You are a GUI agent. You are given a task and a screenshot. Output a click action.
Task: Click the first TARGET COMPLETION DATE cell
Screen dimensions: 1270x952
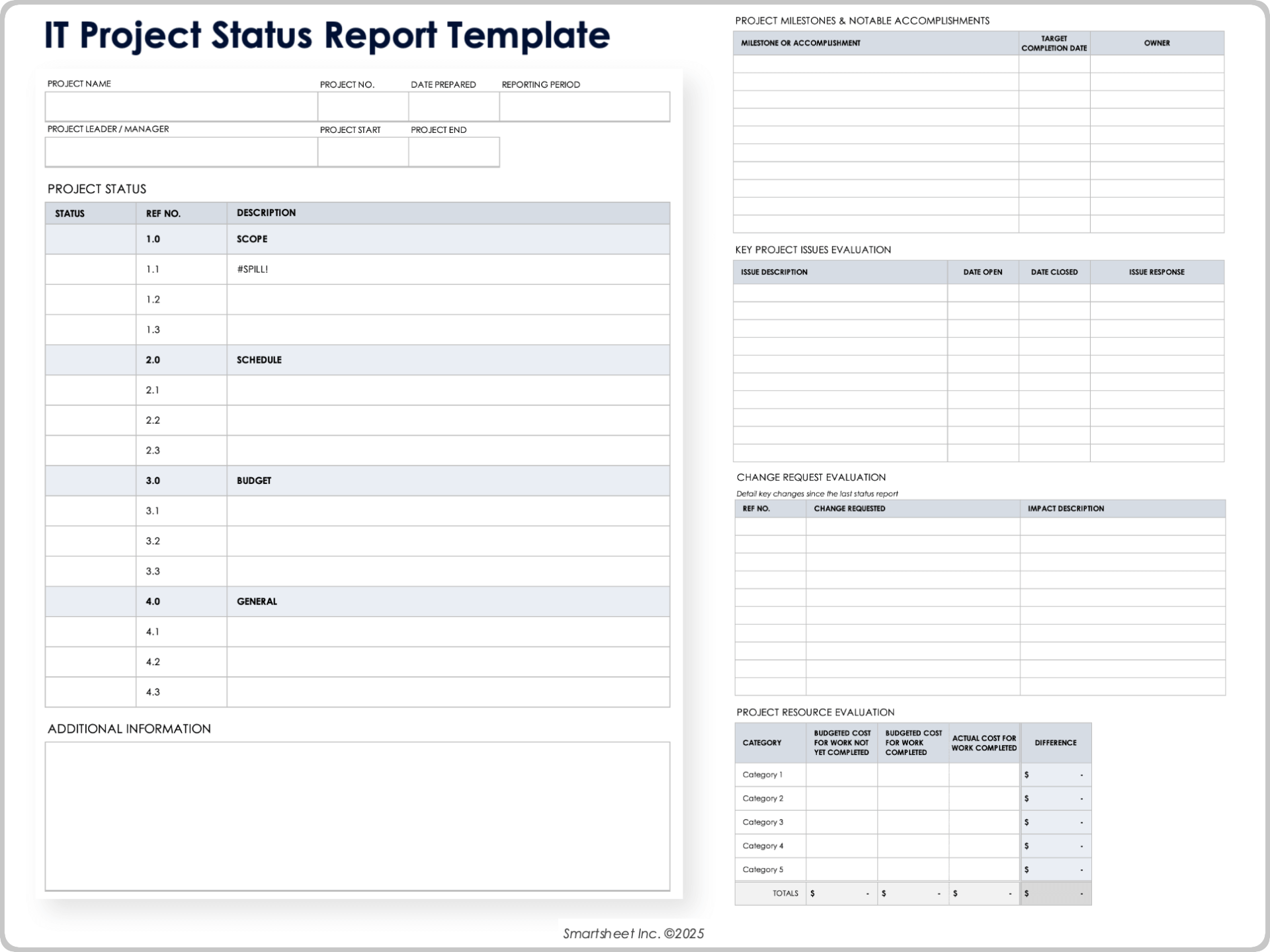pos(1053,64)
